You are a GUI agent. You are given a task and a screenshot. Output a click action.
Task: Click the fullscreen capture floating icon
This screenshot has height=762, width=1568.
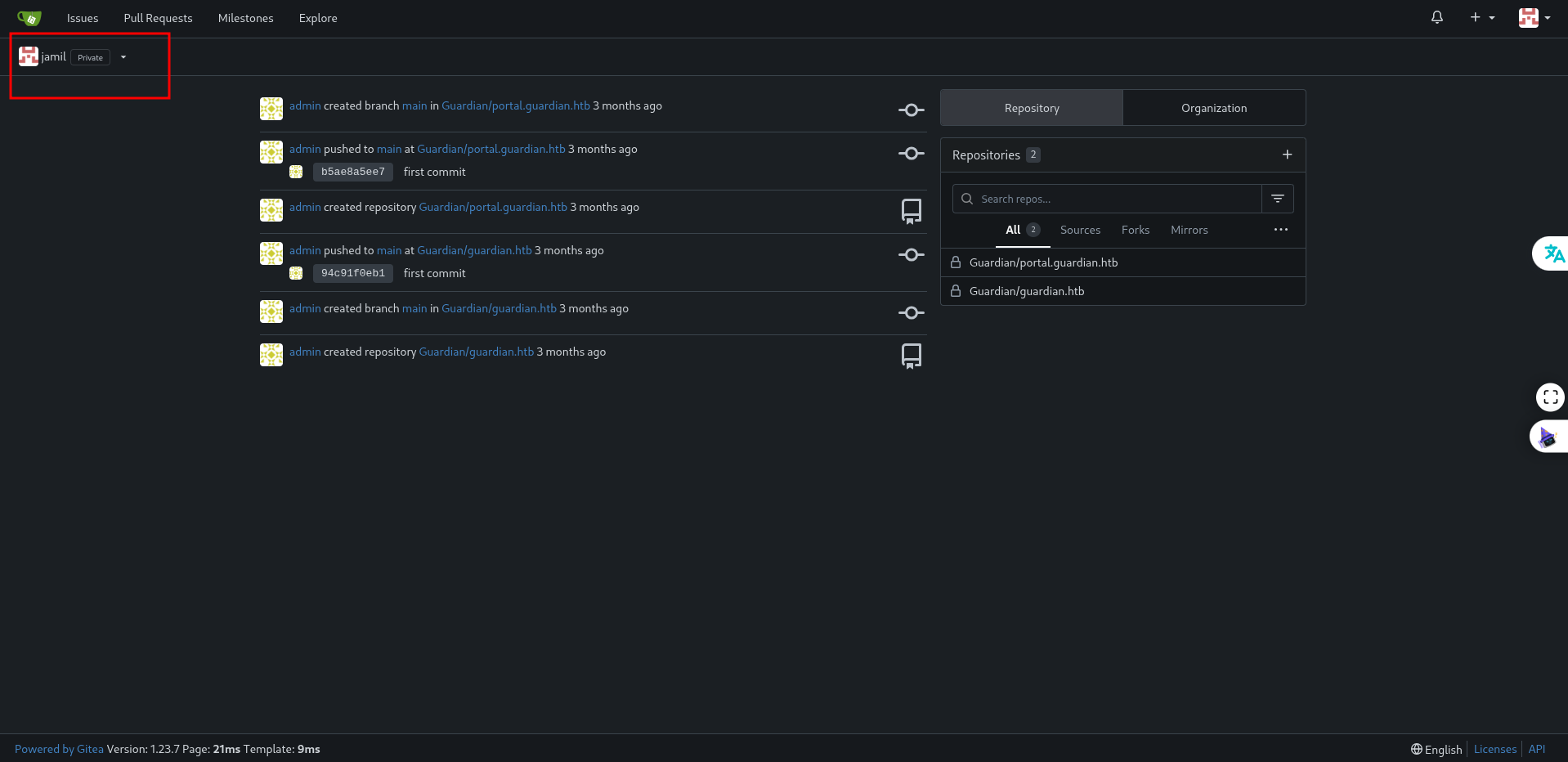point(1550,397)
